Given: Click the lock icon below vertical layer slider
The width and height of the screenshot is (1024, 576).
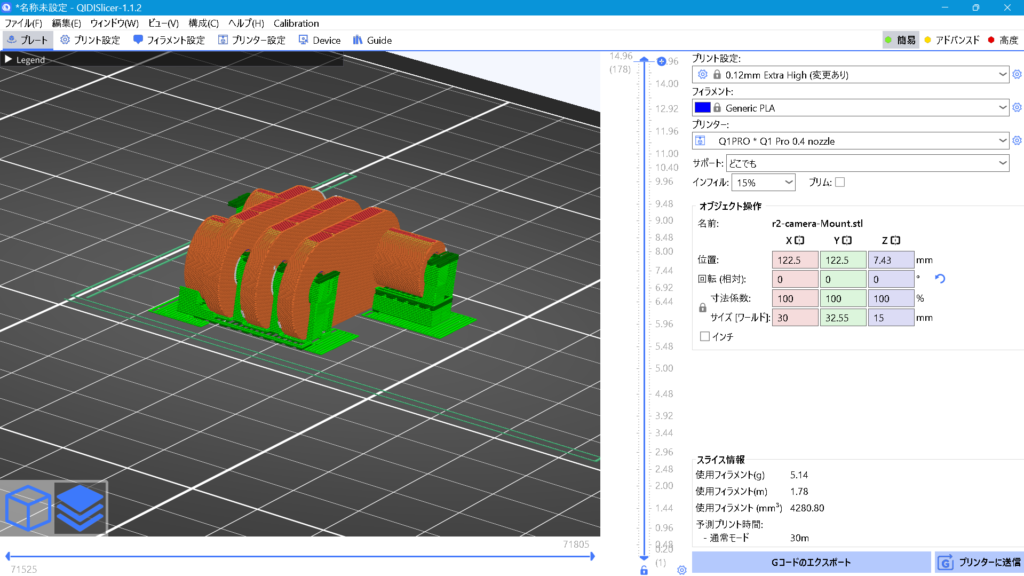Looking at the screenshot, I should [644, 569].
